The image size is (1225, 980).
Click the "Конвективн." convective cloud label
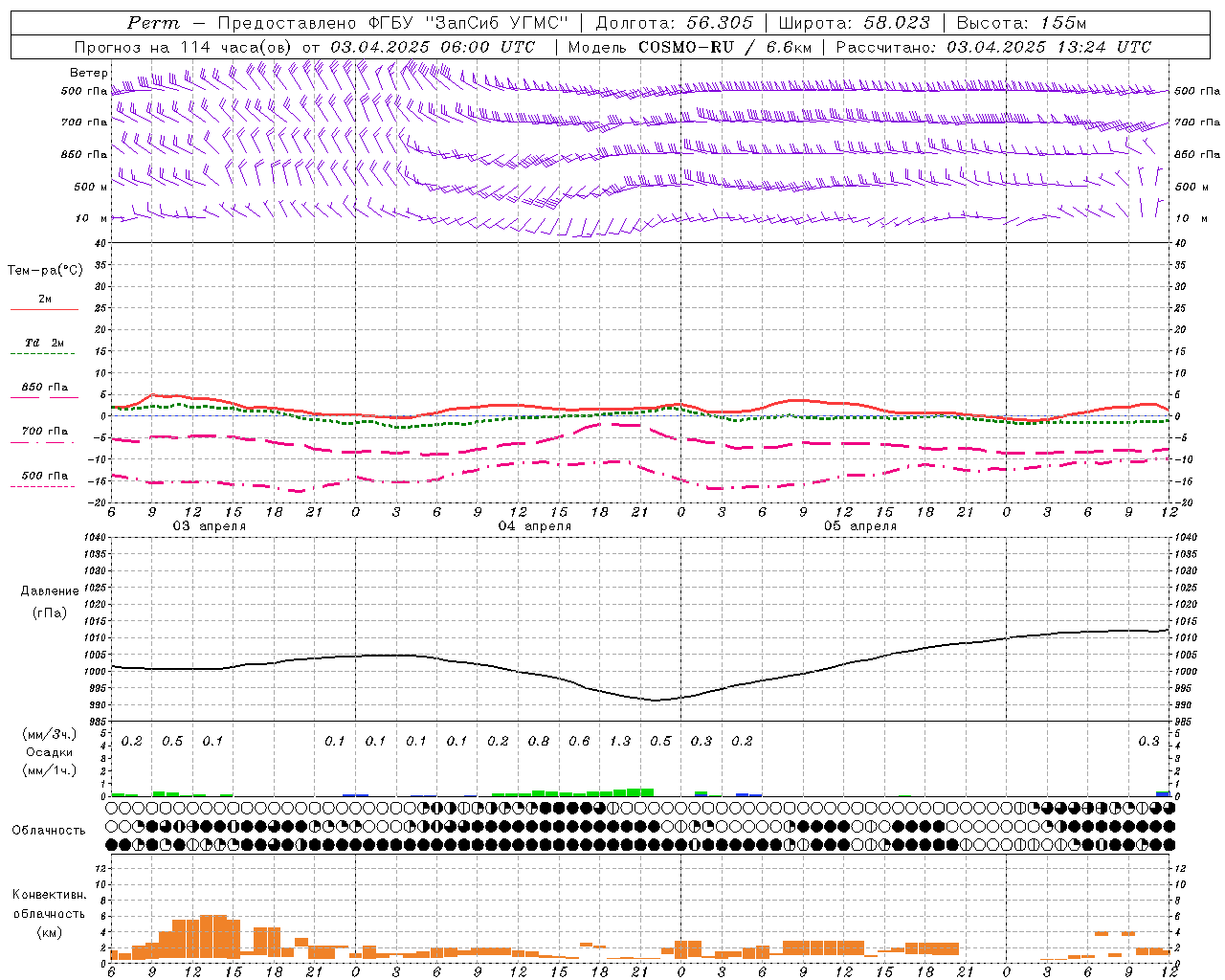[x=49, y=895]
